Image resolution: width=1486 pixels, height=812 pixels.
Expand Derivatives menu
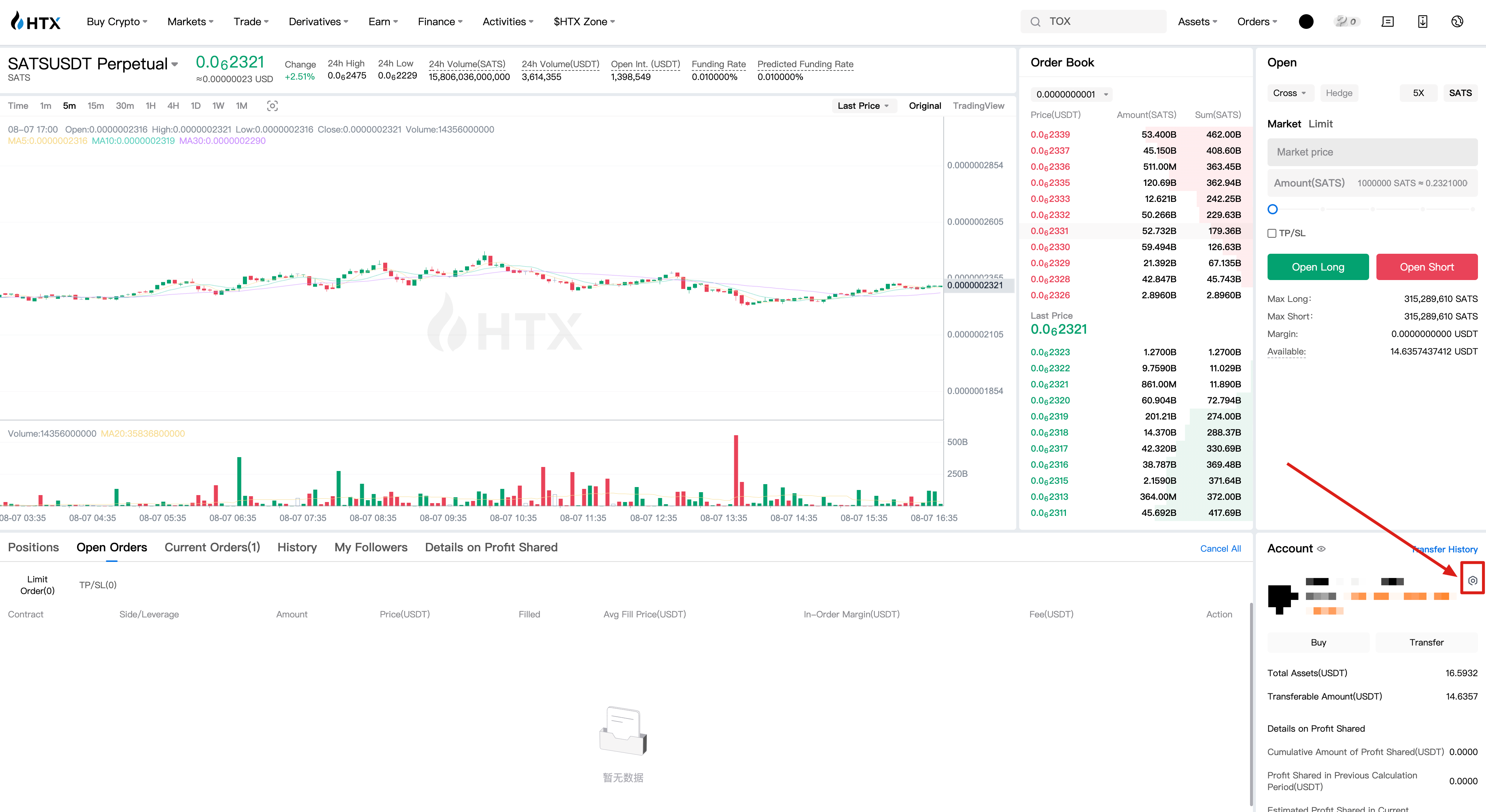click(319, 22)
